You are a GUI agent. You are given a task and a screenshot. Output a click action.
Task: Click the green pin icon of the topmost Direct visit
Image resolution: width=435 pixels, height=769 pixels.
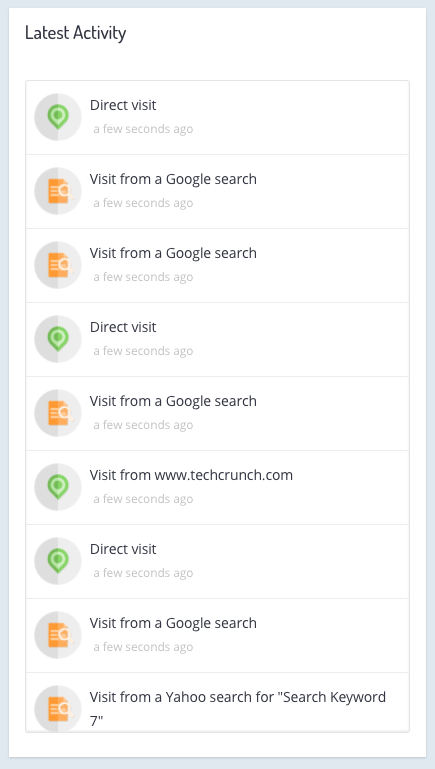(58, 117)
